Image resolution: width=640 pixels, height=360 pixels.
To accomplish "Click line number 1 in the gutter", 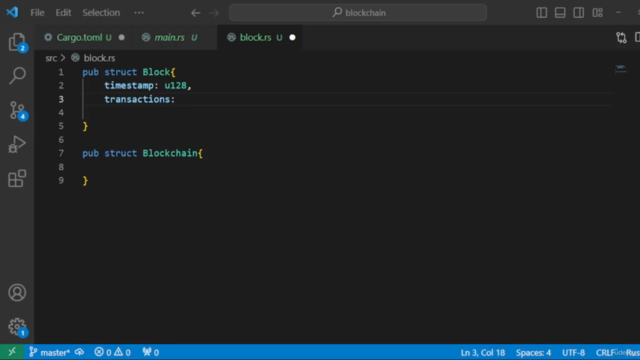I will (61, 72).
